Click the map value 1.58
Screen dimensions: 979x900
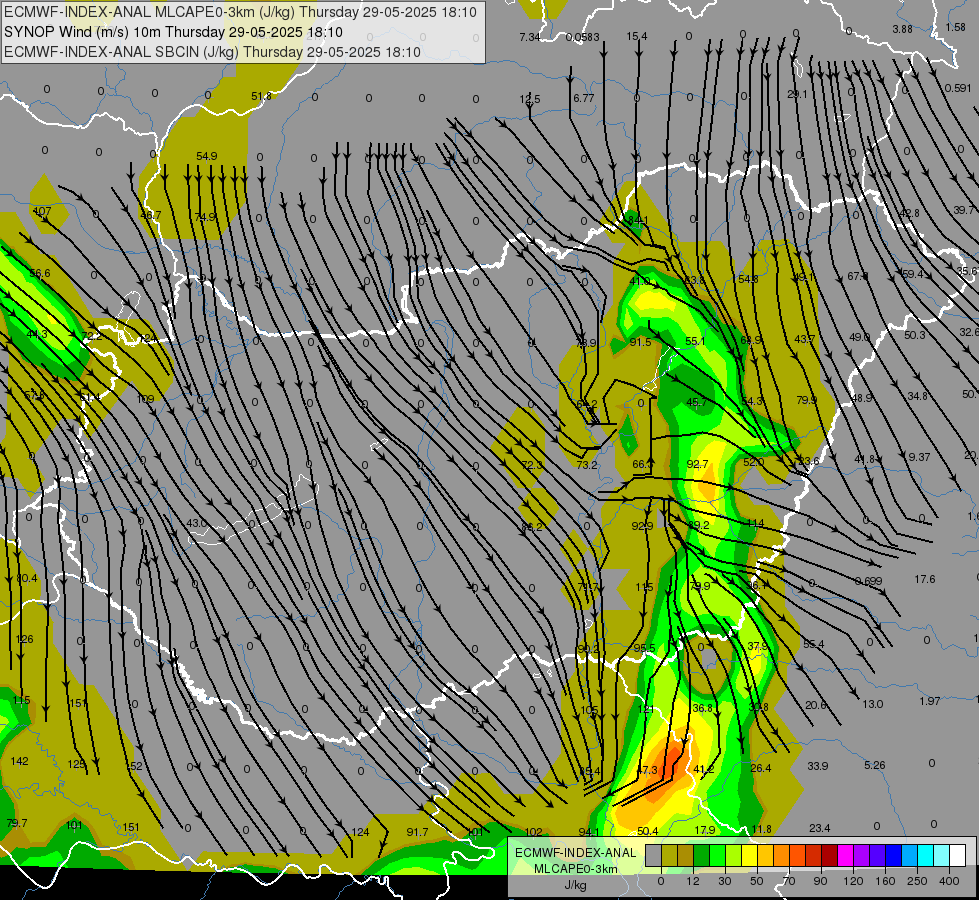point(956,27)
